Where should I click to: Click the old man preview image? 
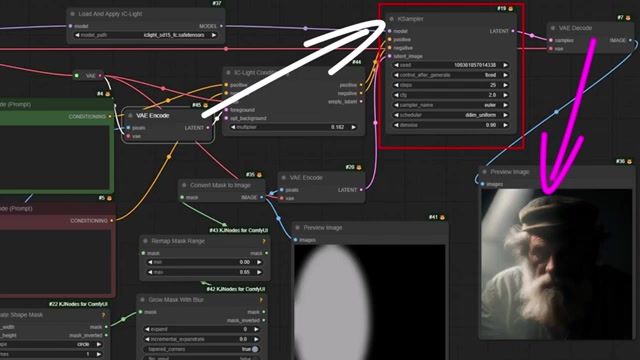[557, 264]
